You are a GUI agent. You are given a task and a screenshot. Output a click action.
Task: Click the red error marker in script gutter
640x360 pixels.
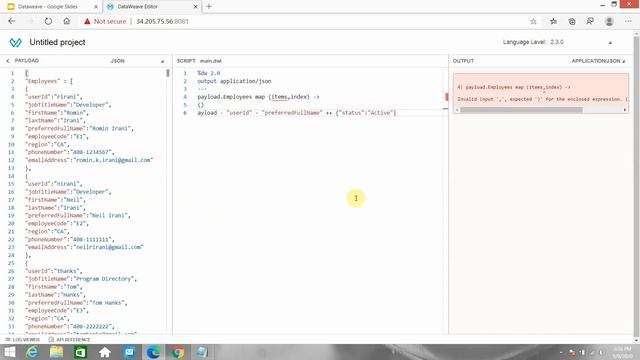[x=447, y=97]
